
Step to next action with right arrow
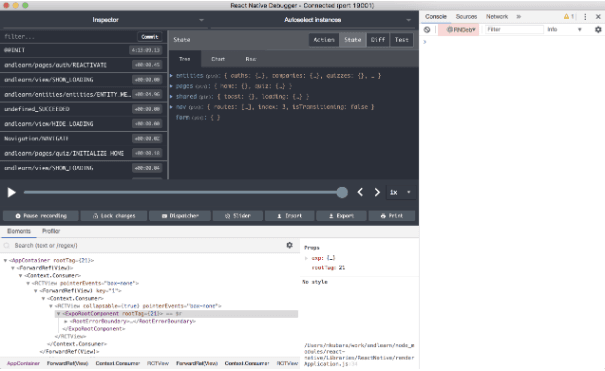click(x=377, y=192)
